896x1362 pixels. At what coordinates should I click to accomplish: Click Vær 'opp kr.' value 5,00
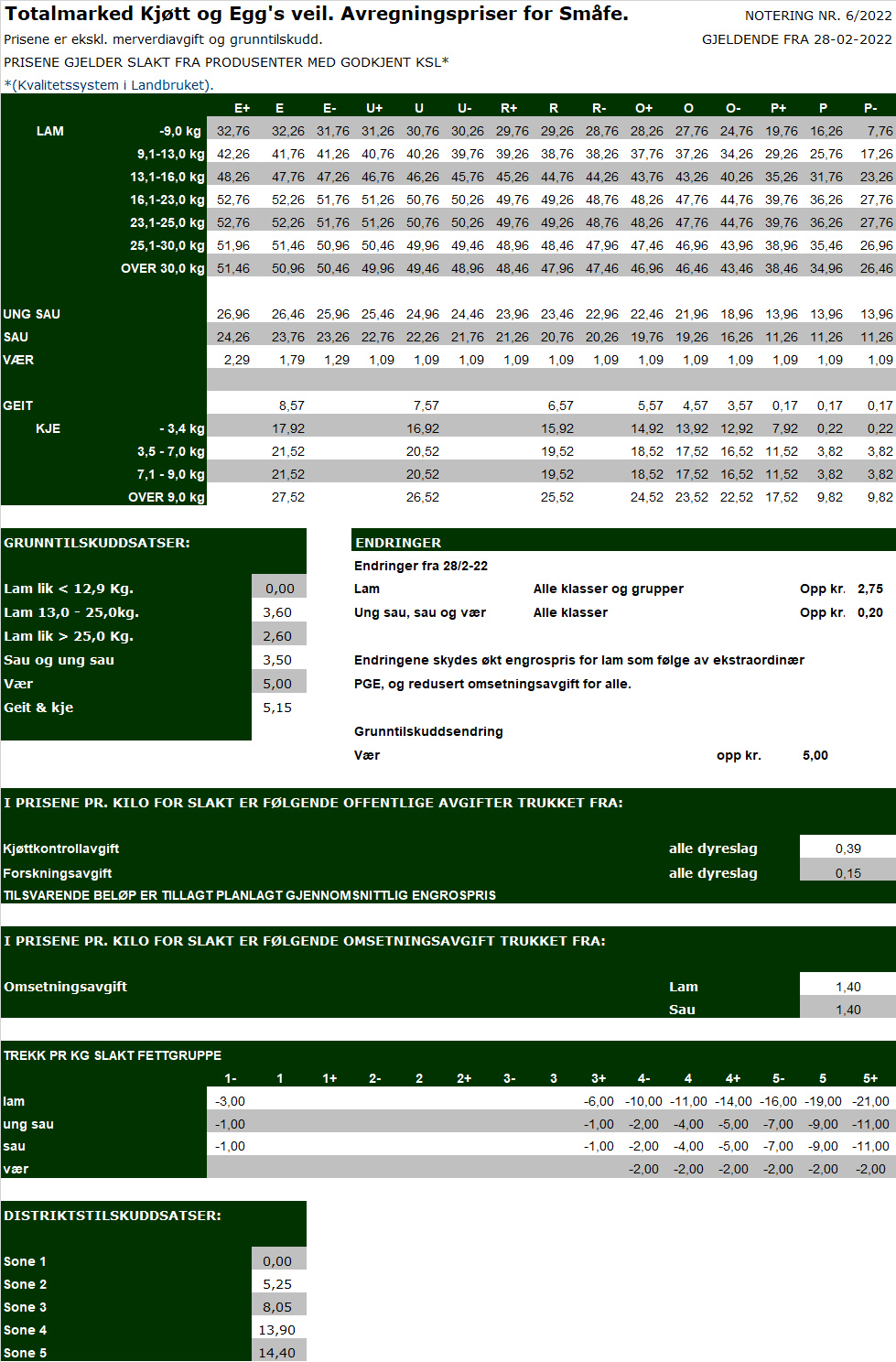(815, 755)
